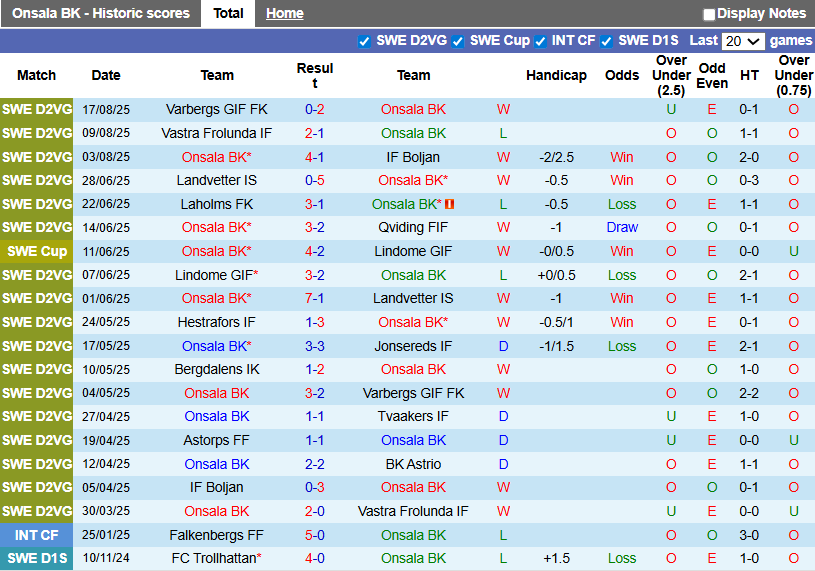Click the 0-5 score at Landvetter IS
The height and width of the screenshot is (571, 815).
[x=314, y=180]
